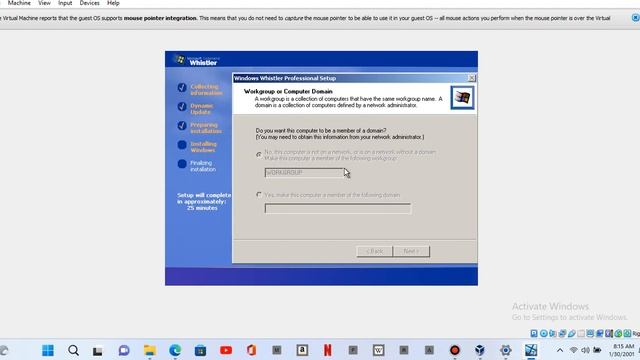Image resolution: width=640 pixels, height=360 pixels.
Task: Open the W app icon on taskbar
Action: (378, 350)
